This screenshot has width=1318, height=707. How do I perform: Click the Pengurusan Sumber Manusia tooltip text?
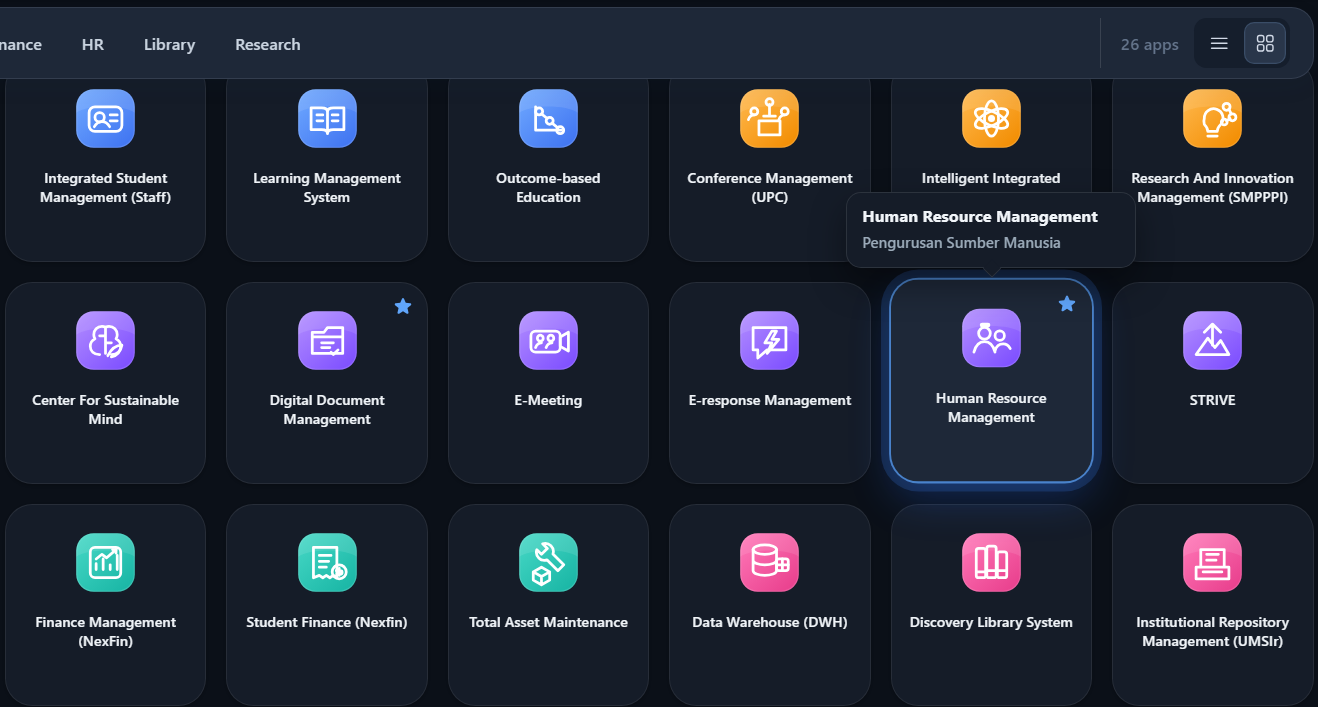(961, 243)
